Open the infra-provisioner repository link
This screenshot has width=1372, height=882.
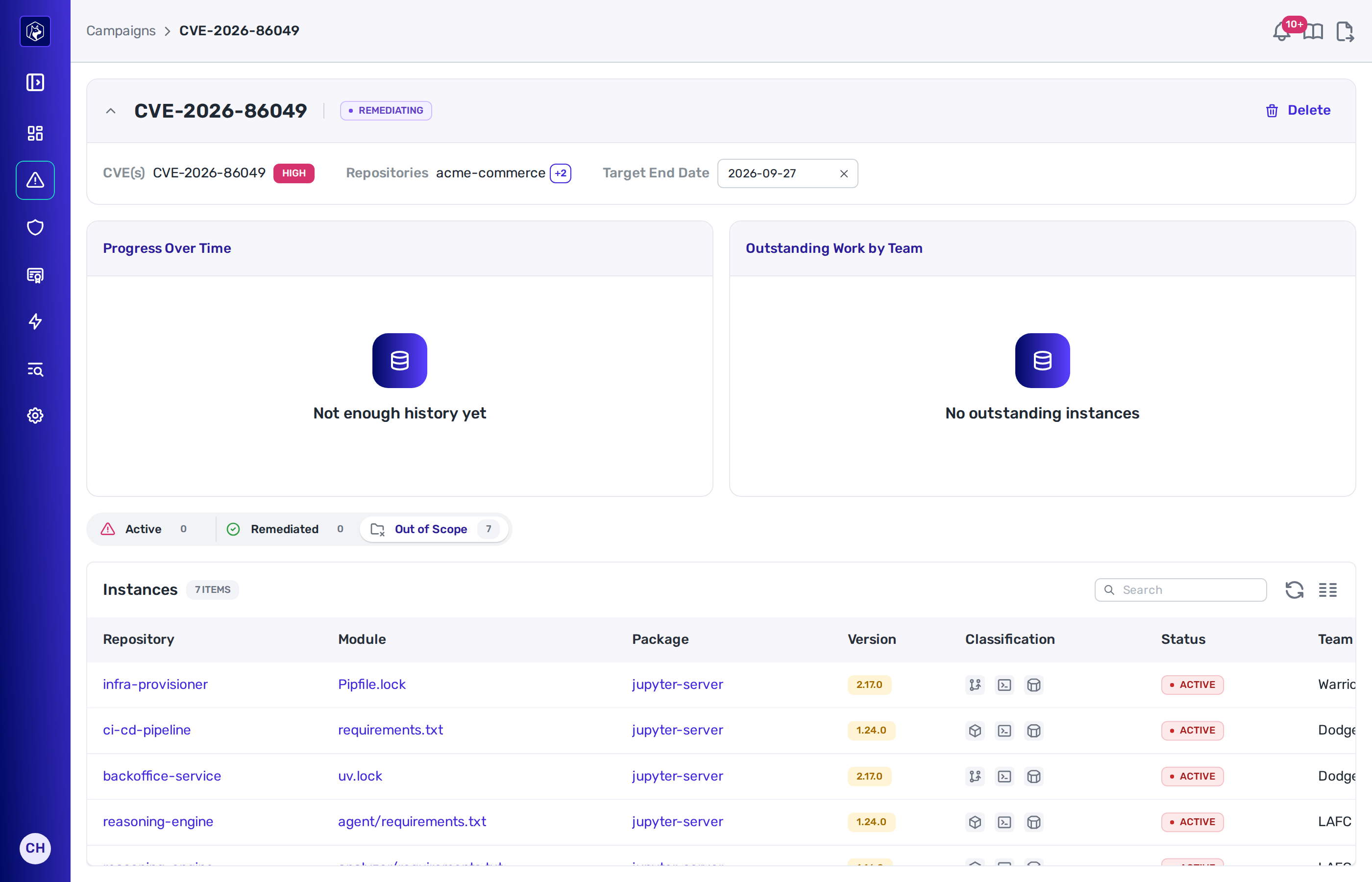[x=155, y=685]
